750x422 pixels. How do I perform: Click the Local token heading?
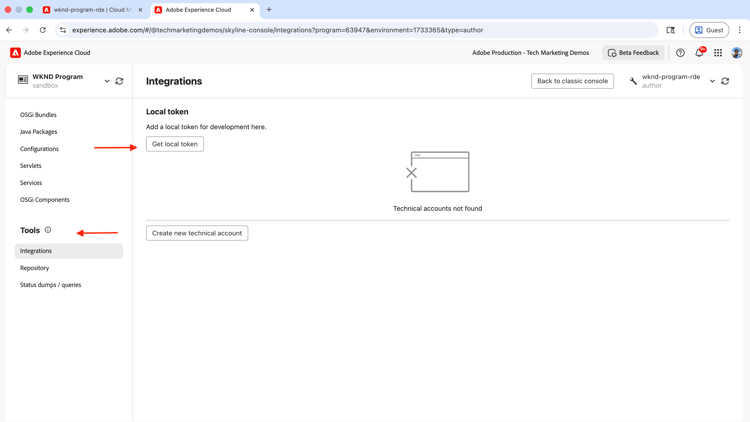coord(167,111)
